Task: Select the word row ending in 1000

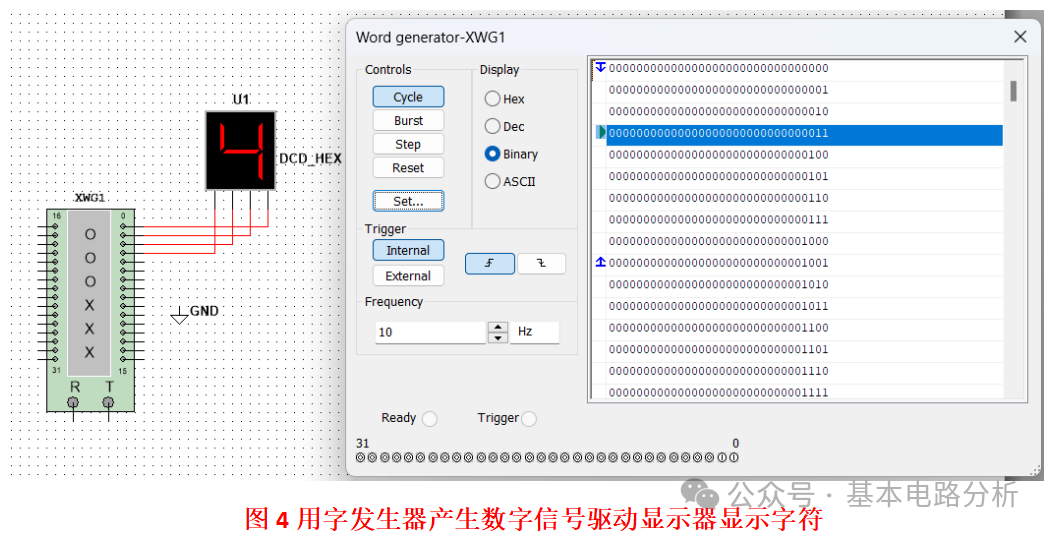Action: pyautogui.click(x=804, y=241)
